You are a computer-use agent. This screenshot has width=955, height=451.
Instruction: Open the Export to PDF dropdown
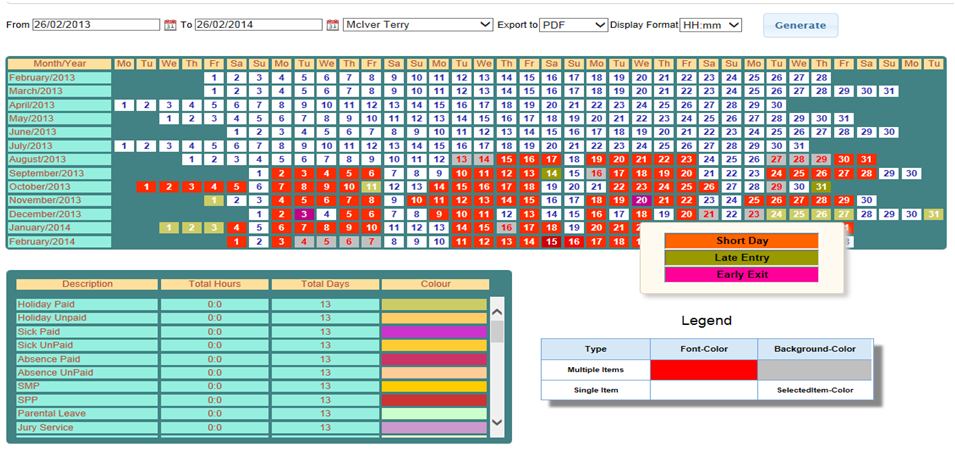[573, 24]
